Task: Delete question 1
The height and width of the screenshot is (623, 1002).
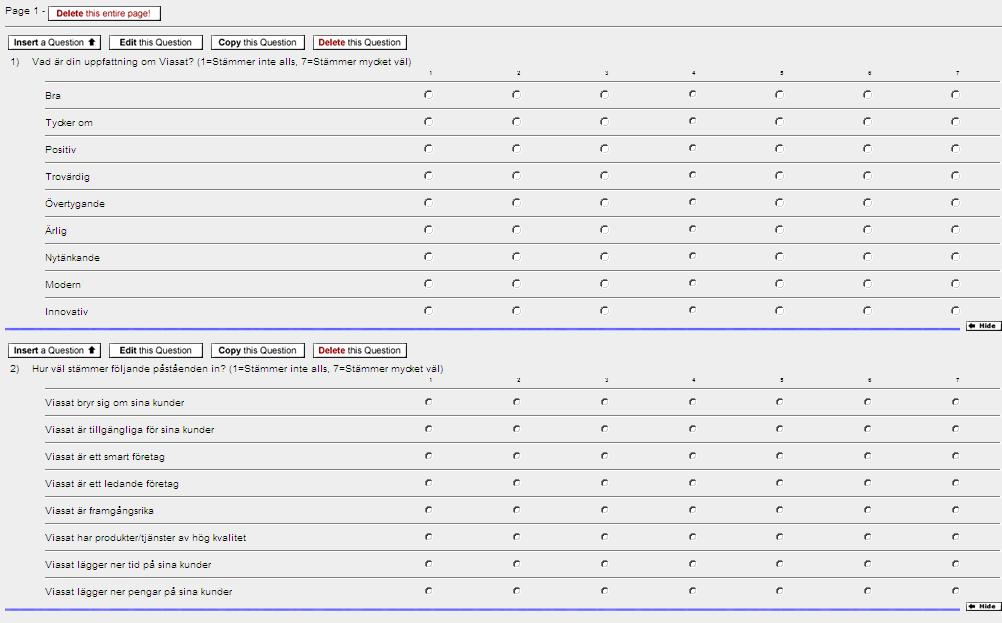Action: click(360, 43)
